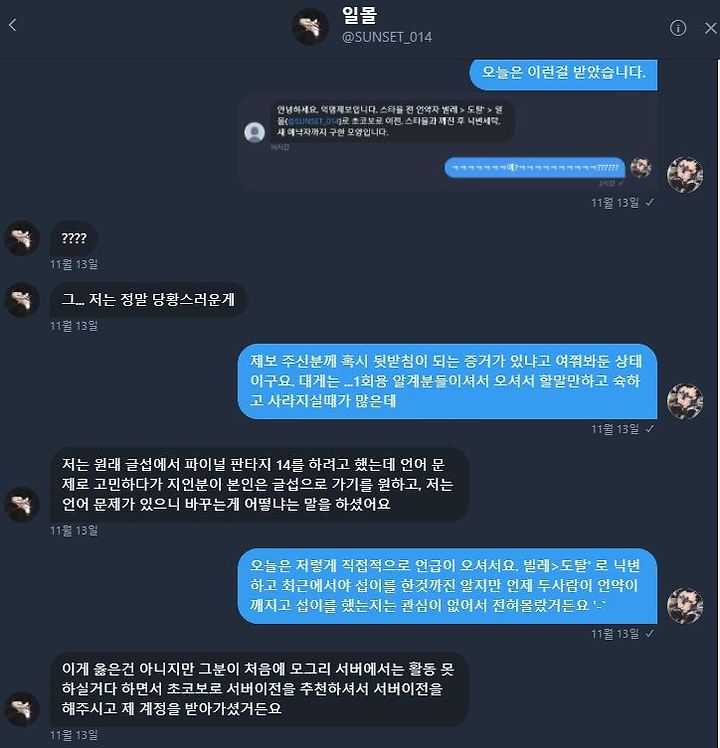Select the '오늘은 이런걸 받았습니다.' message bubble
The width and height of the screenshot is (720, 748).
pos(563,73)
